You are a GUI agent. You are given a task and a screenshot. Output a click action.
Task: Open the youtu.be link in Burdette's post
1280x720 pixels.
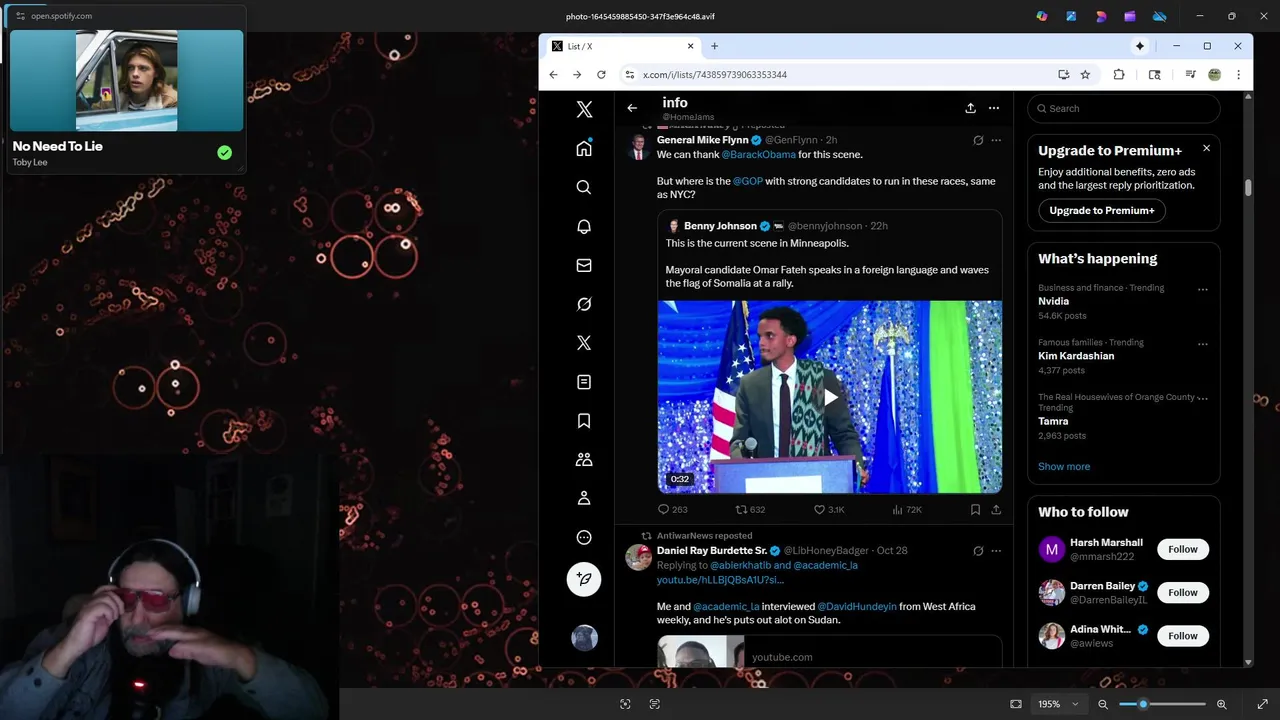[x=720, y=580]
